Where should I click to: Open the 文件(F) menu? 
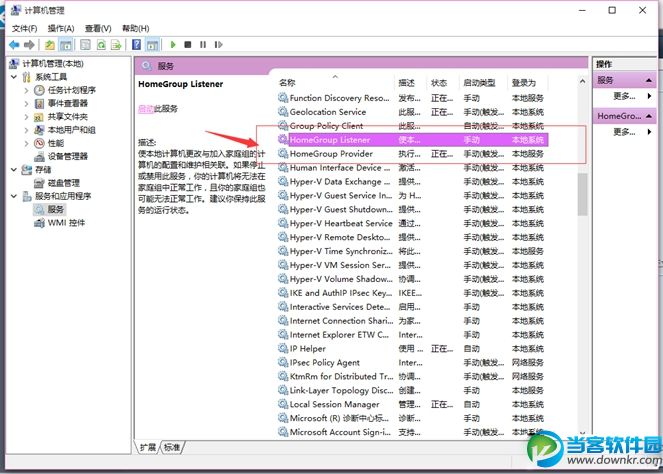[x=25, y=28]
